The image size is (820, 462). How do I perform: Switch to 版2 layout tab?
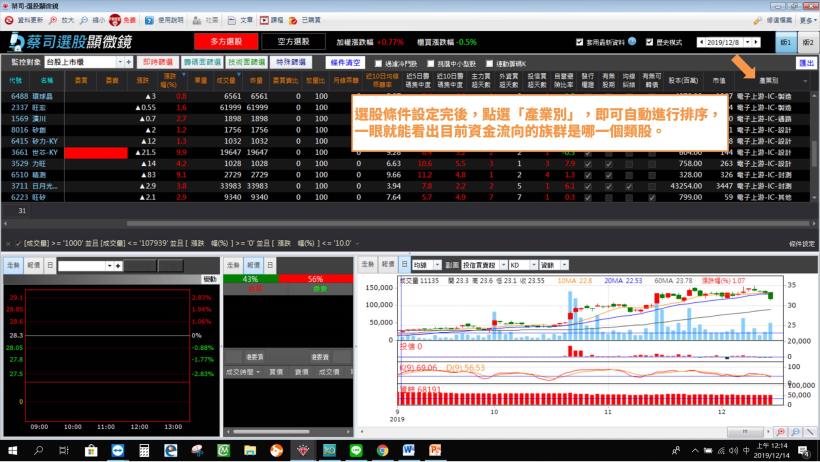(808, 42)
